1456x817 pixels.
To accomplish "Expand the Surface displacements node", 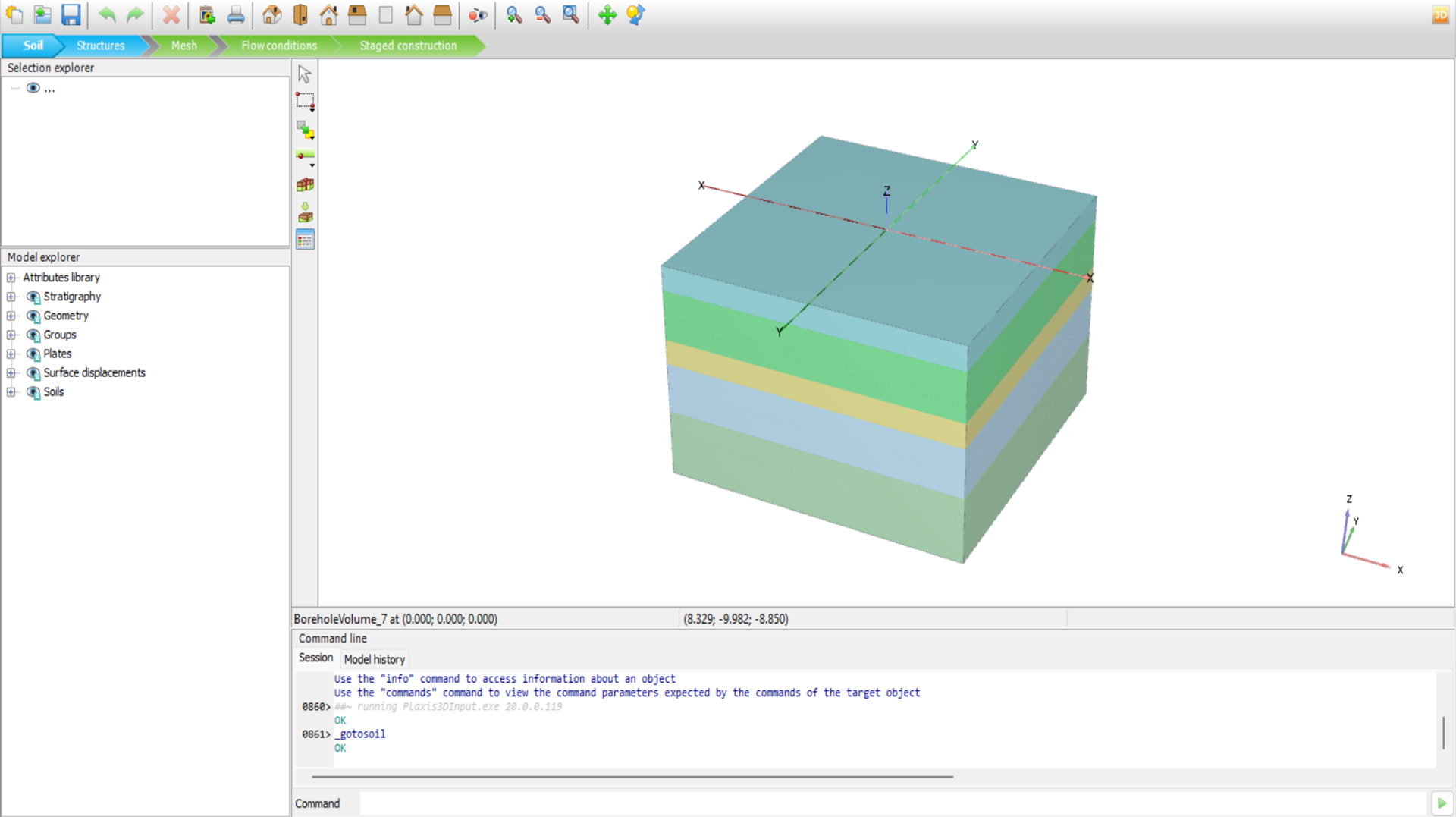I will [x=11, y=373].
